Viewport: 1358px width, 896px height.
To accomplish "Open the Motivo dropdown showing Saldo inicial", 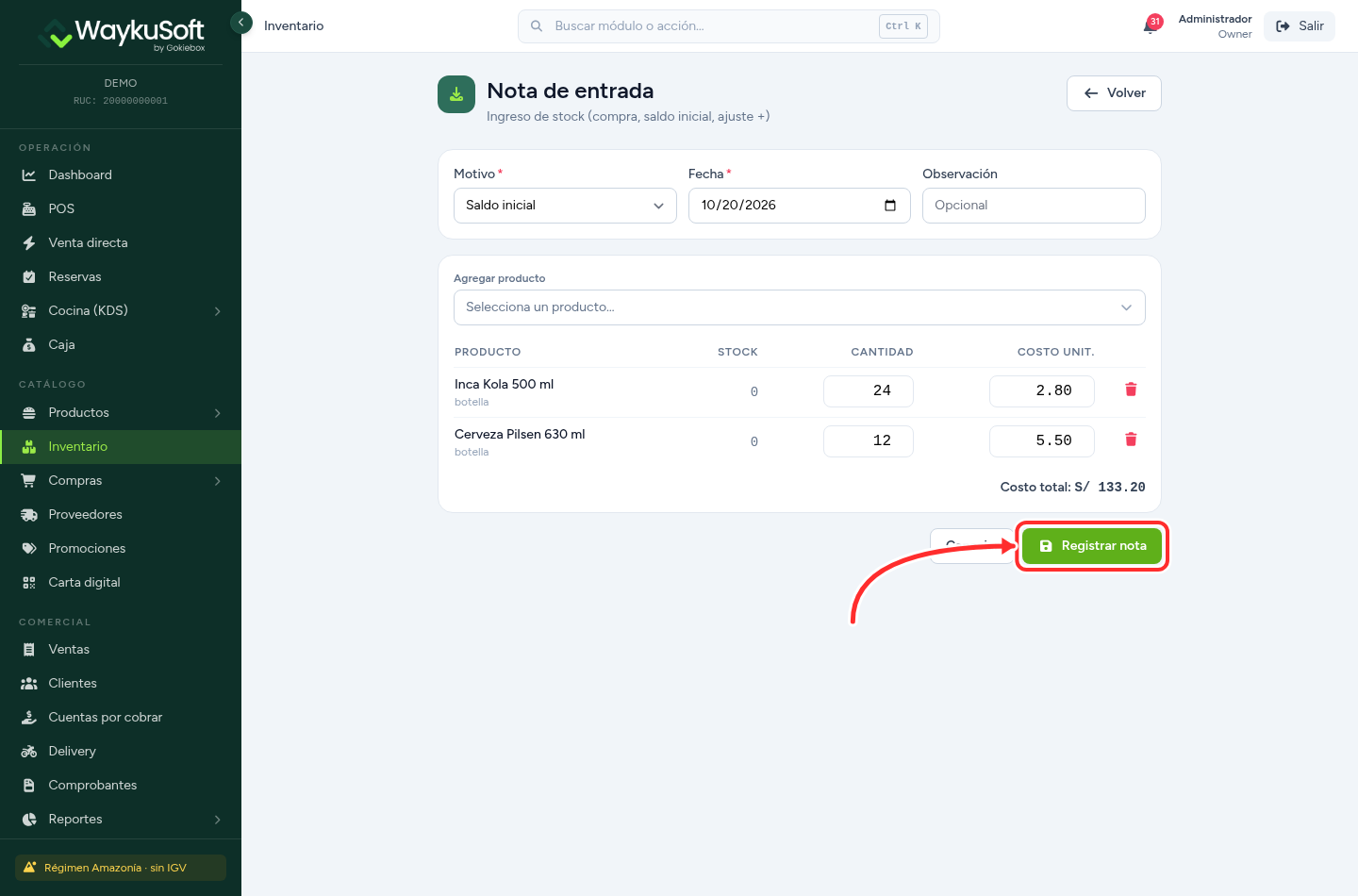I will [x=565, y=206].
